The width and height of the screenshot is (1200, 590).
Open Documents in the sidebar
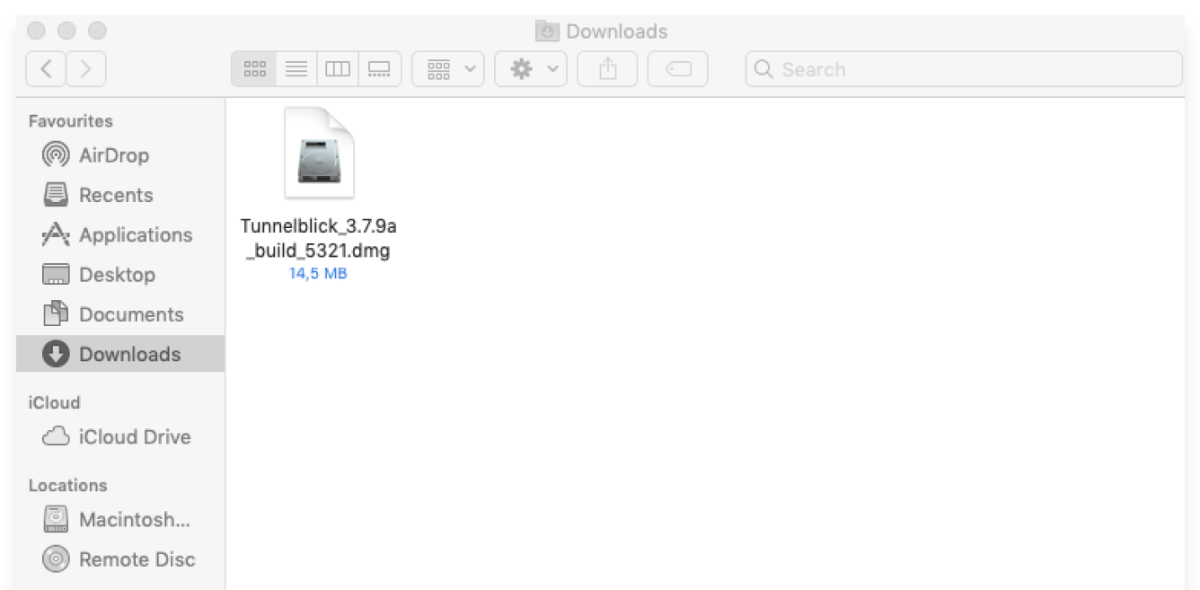pyautogui.click(x=120, y=314)
